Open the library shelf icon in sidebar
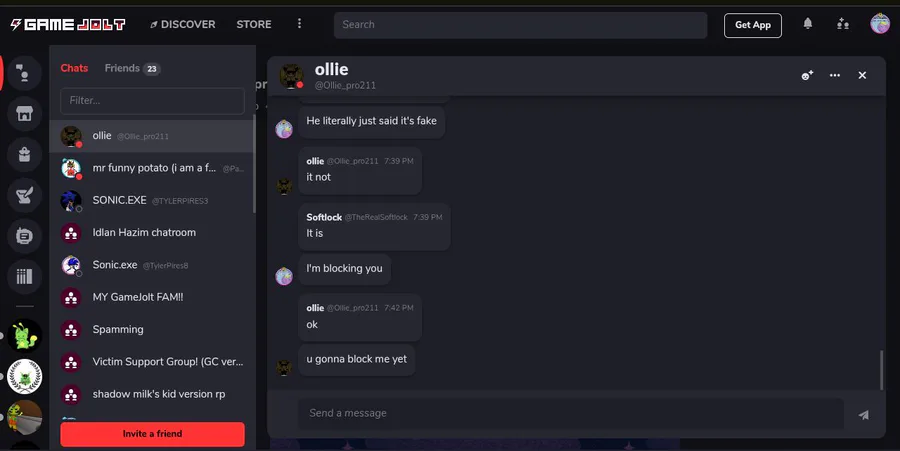 (24, 277)
